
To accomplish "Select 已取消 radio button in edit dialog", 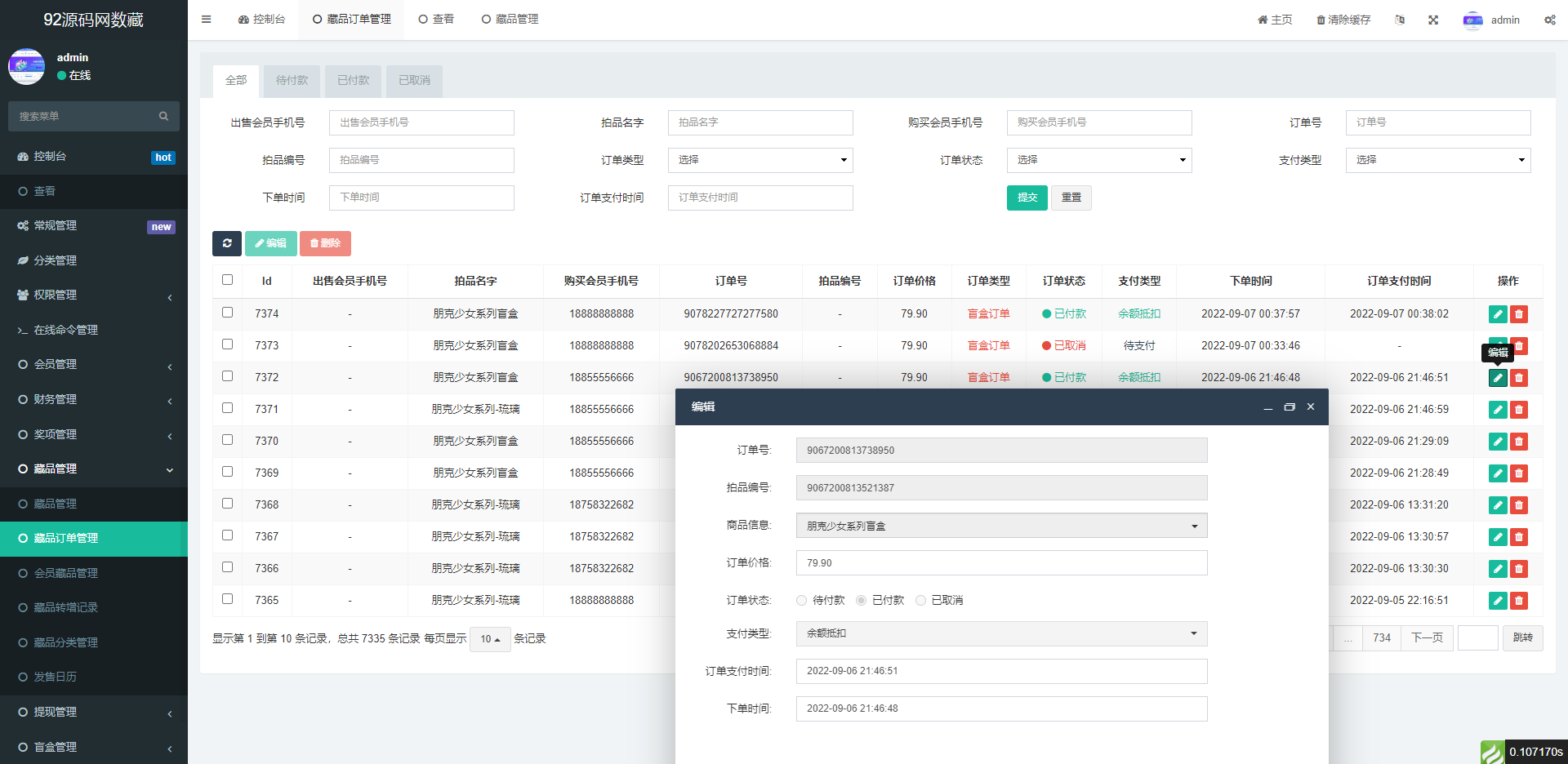I will [x=921, y=601].
